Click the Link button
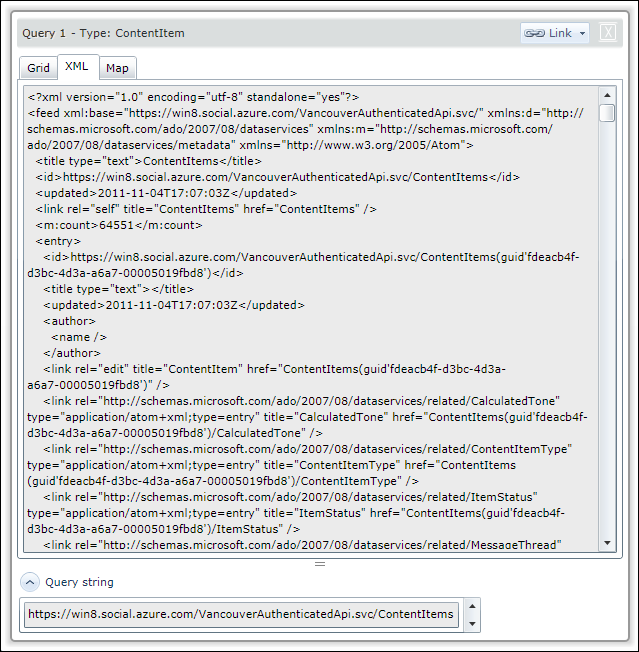639x652 pixels. point(555,33)
